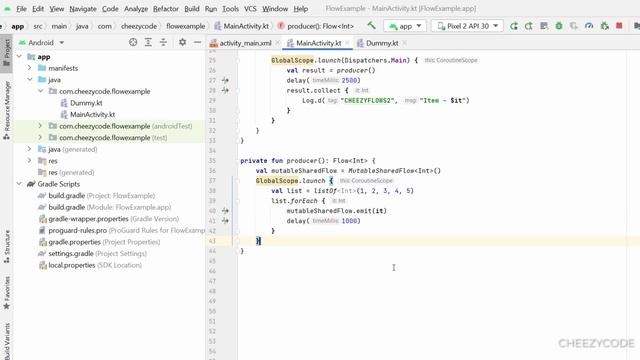
Task: Select proguard-rules.pro file
Action: pyautogui.click(x=122, y=230)
